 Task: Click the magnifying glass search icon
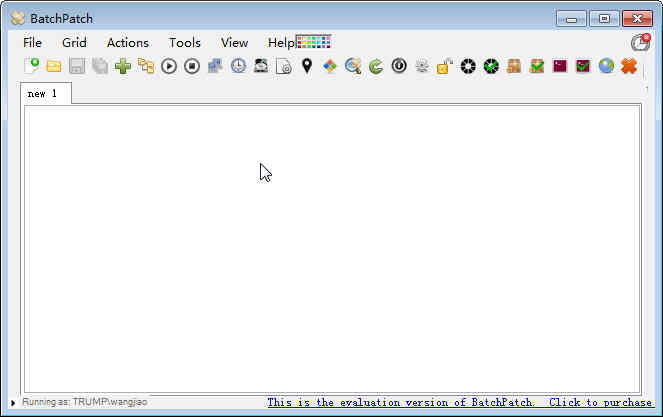[x=353, y=66]
